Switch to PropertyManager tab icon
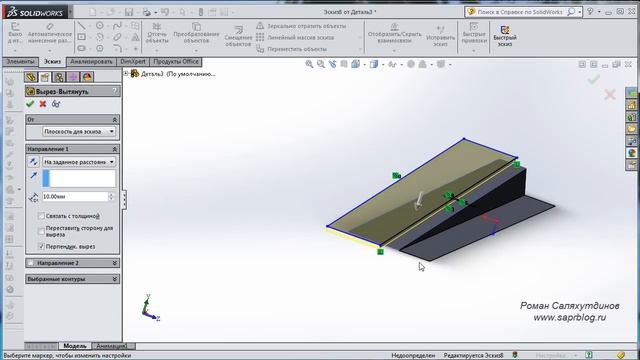This screenshot has height=360, width=640. [45, 77]
